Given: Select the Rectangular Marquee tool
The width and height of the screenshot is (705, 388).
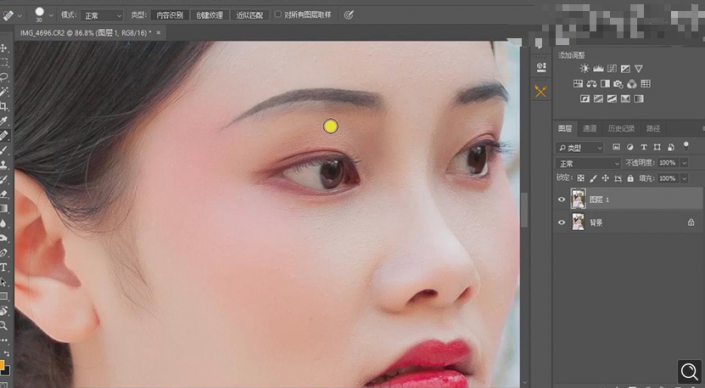Looking at the screenshot, I should click(4, 62).
